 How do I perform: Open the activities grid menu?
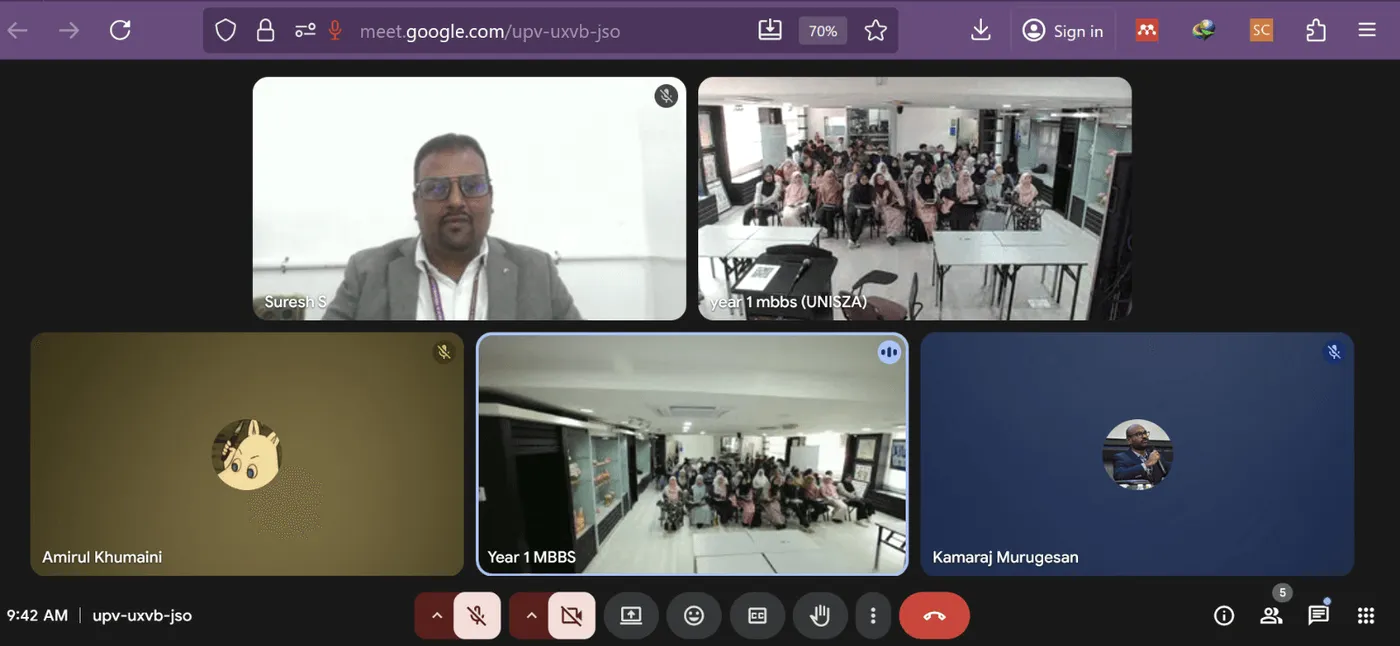tap(1366, 616)
